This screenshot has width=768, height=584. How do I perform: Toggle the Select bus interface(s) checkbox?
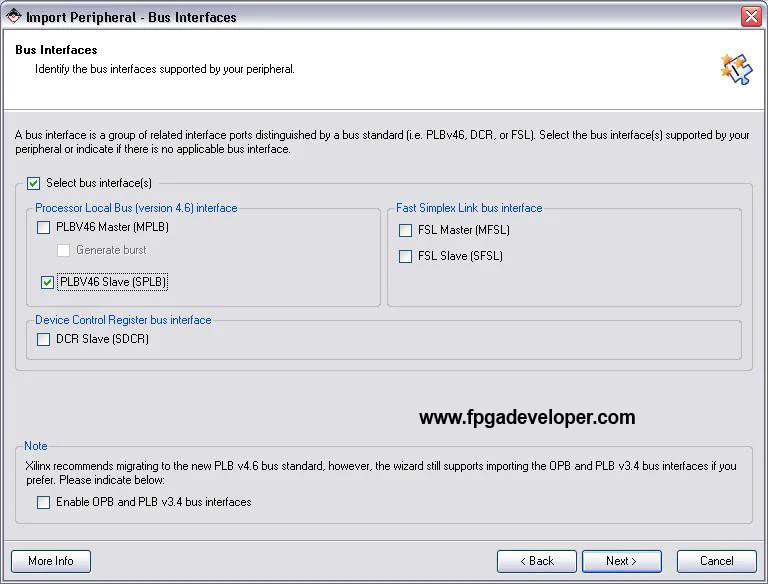tap(34, 183)
